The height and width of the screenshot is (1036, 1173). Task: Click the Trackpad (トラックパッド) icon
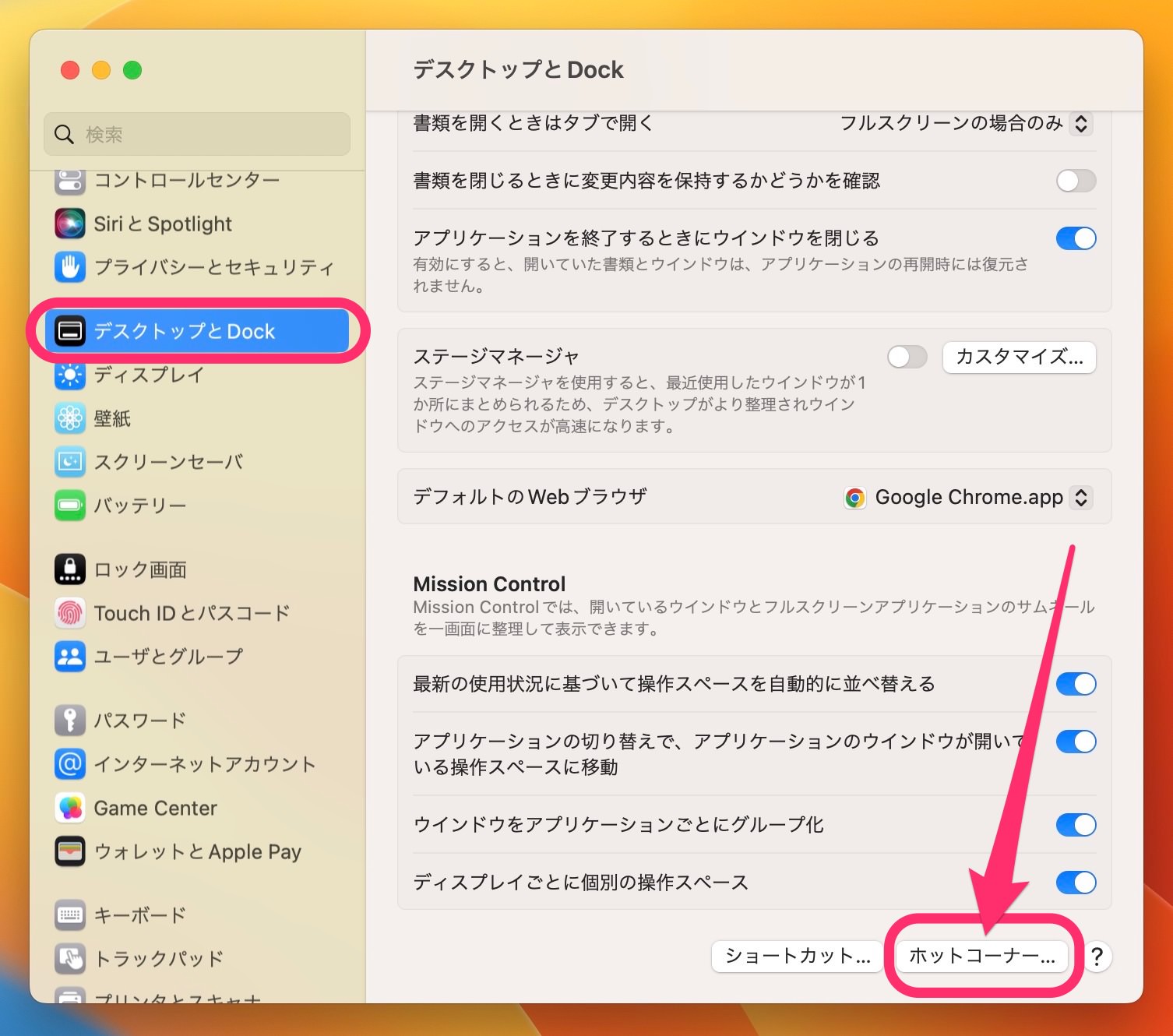click(x=70, y=959)
